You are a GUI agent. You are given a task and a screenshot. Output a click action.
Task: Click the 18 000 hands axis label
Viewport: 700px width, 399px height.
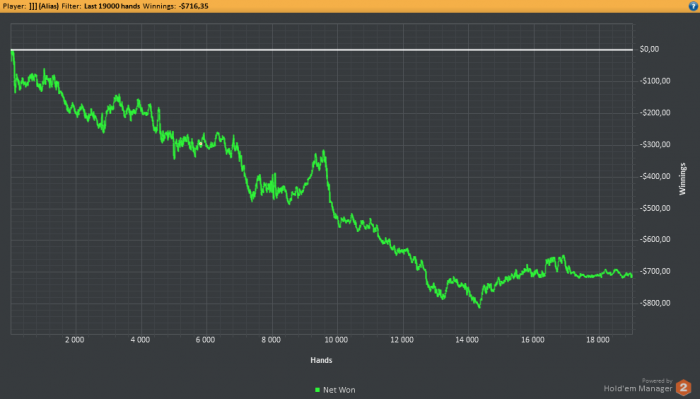coord(598,340)
